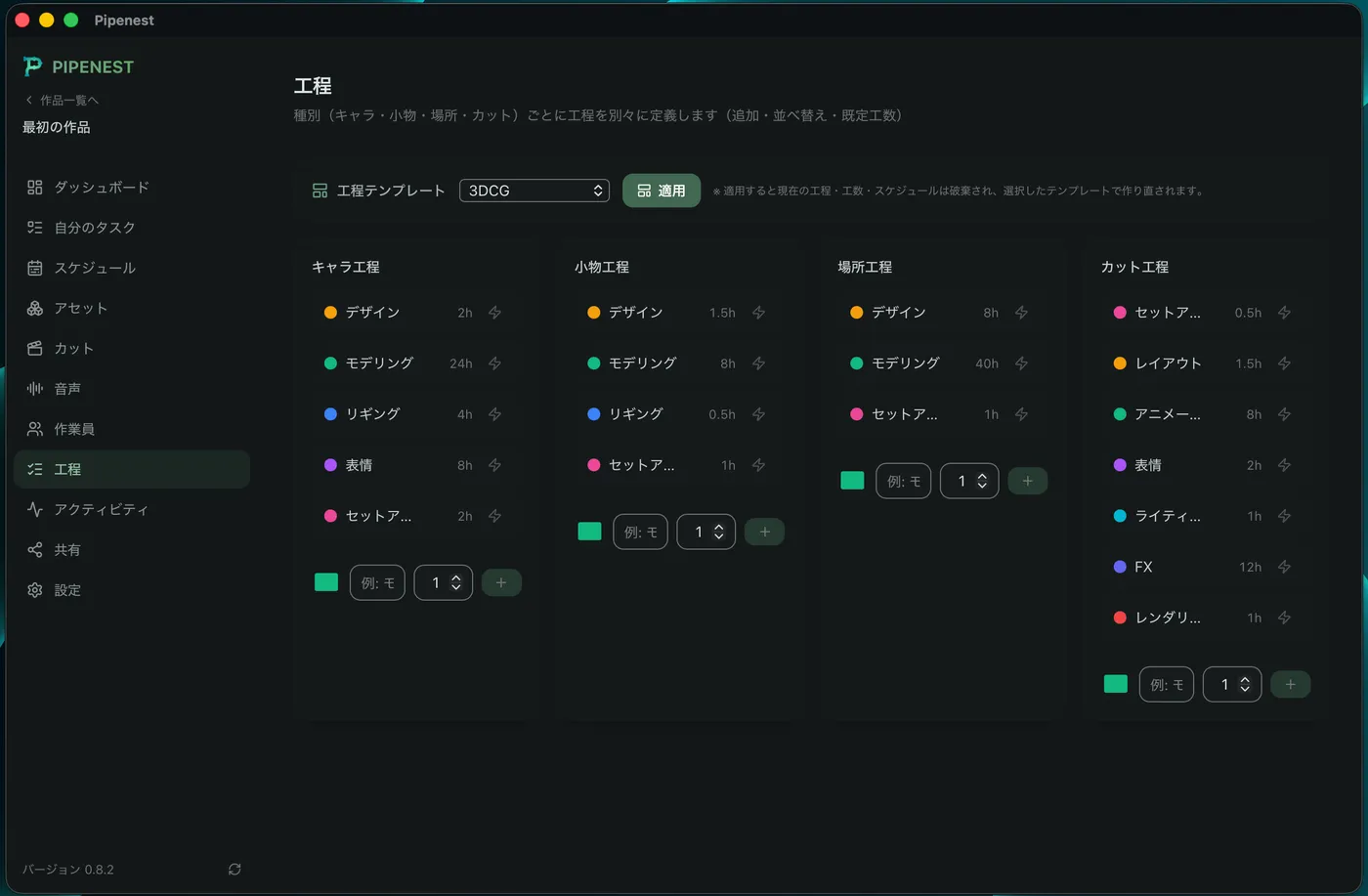Click the スケジュール calendar icon
The width and height of the screenshot is (1368, 896).
(35, 268)
